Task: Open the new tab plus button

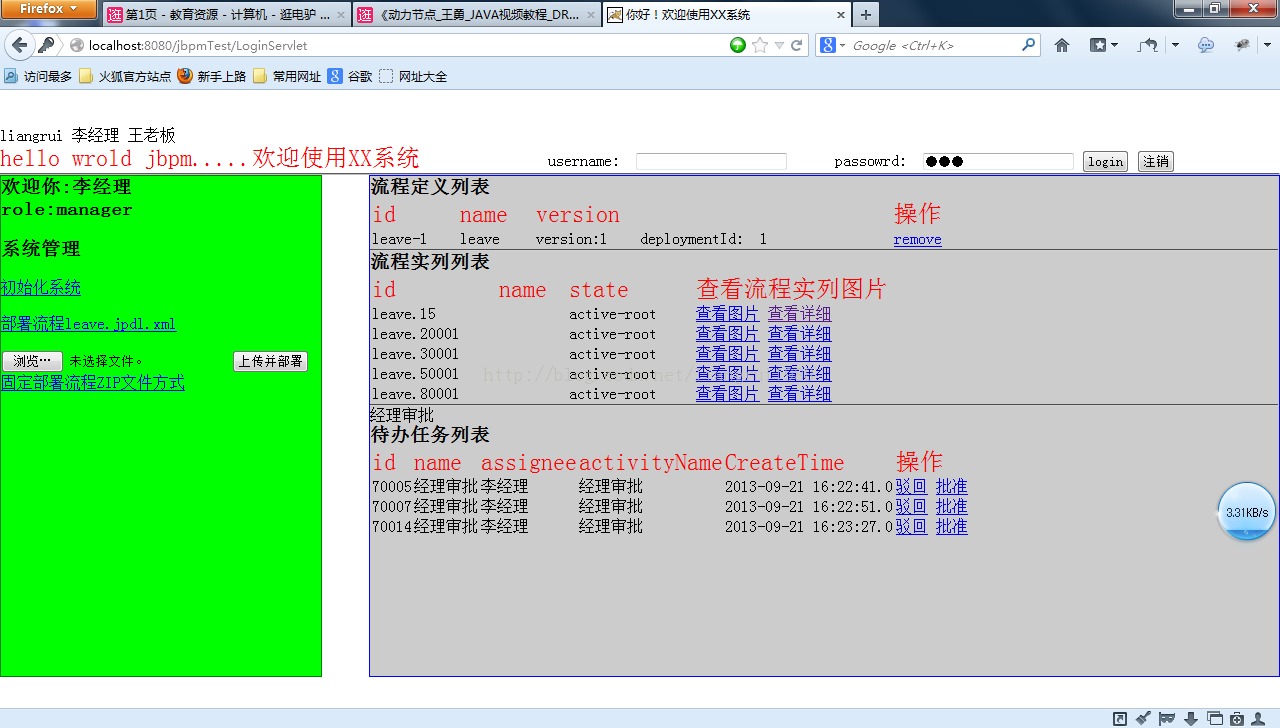Action: [x=865, y=14]
